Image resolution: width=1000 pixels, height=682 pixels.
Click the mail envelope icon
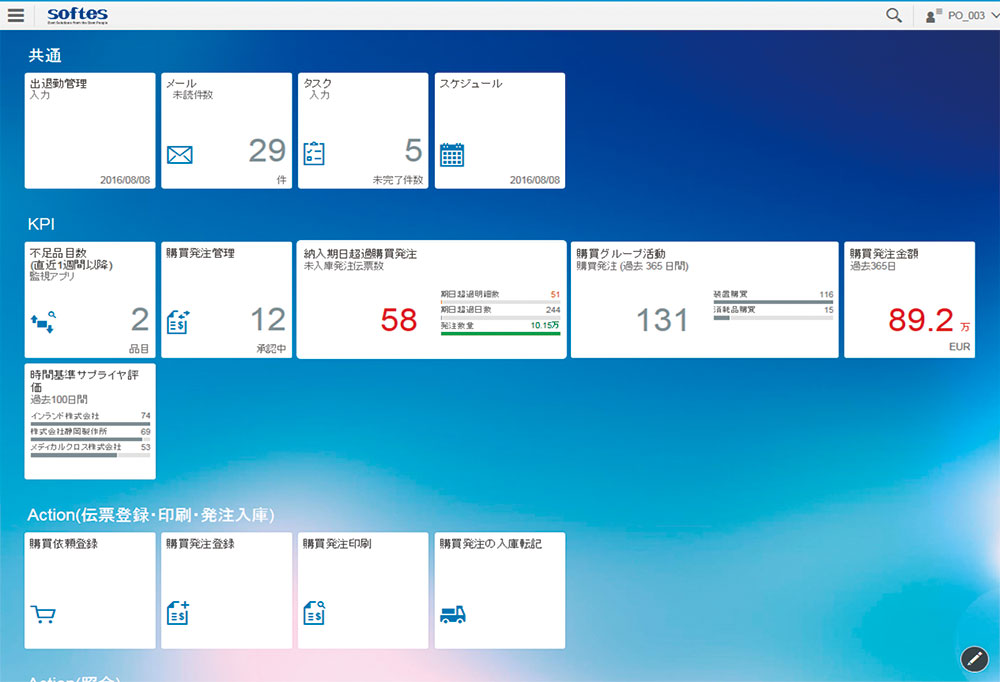(179, 155)
